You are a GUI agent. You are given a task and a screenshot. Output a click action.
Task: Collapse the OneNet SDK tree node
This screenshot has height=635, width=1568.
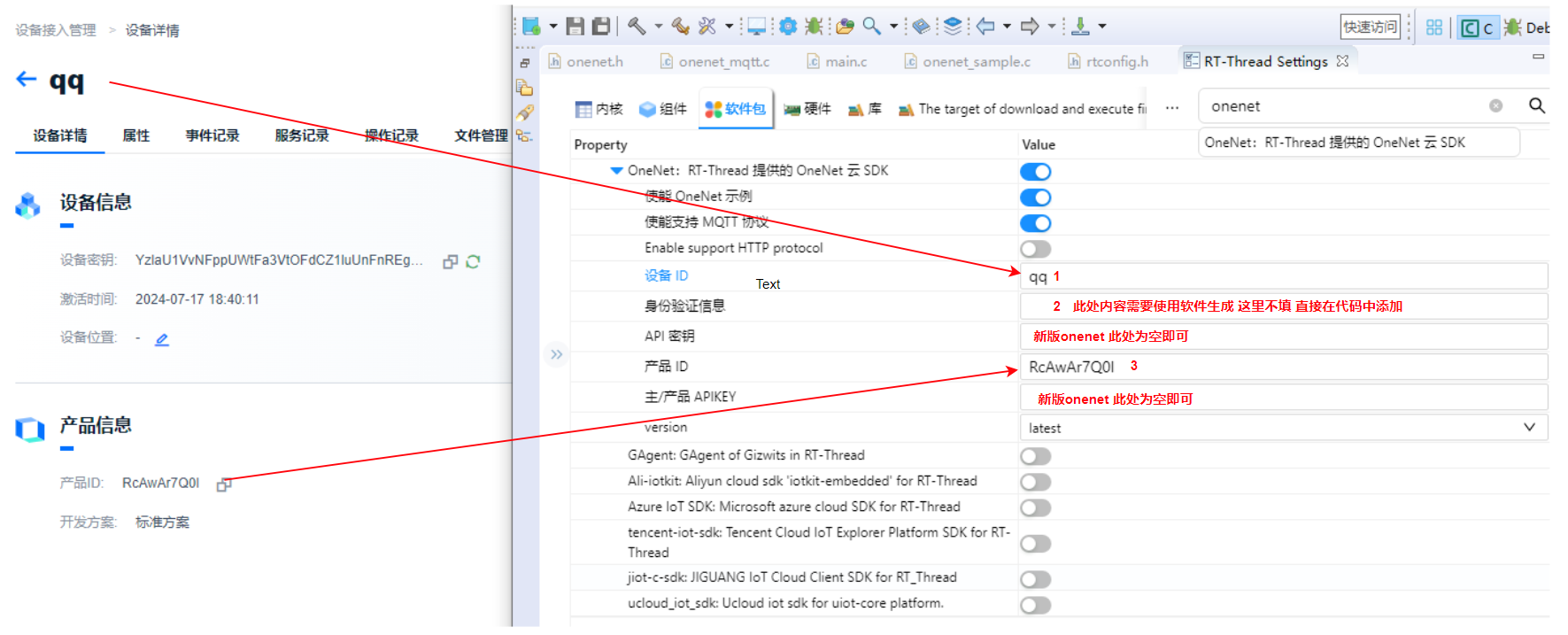tap(616, 171)
